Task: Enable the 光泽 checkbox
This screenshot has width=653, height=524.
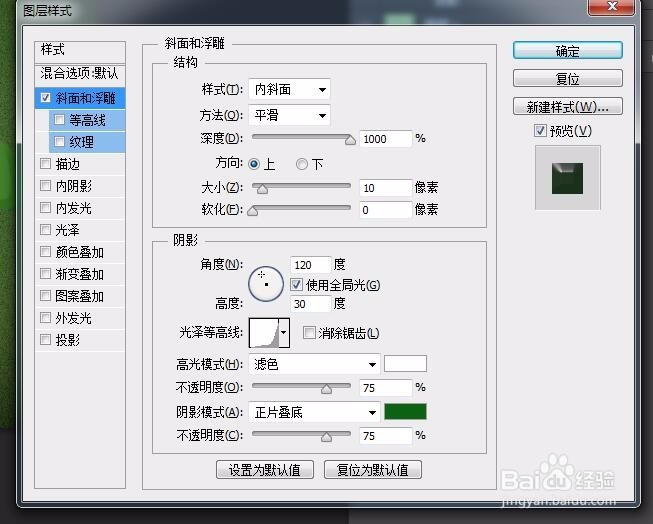Action: pyautogui.click(x=45, y=230)
